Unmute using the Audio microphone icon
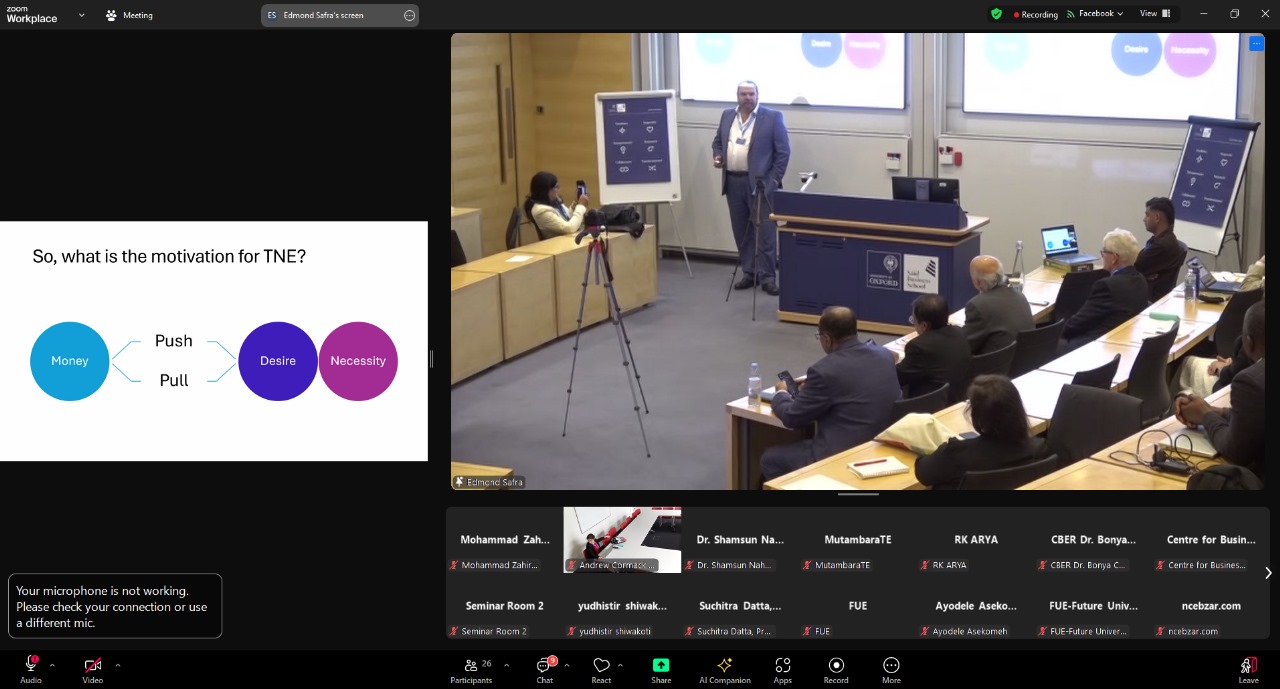 (x=31, y=666)
